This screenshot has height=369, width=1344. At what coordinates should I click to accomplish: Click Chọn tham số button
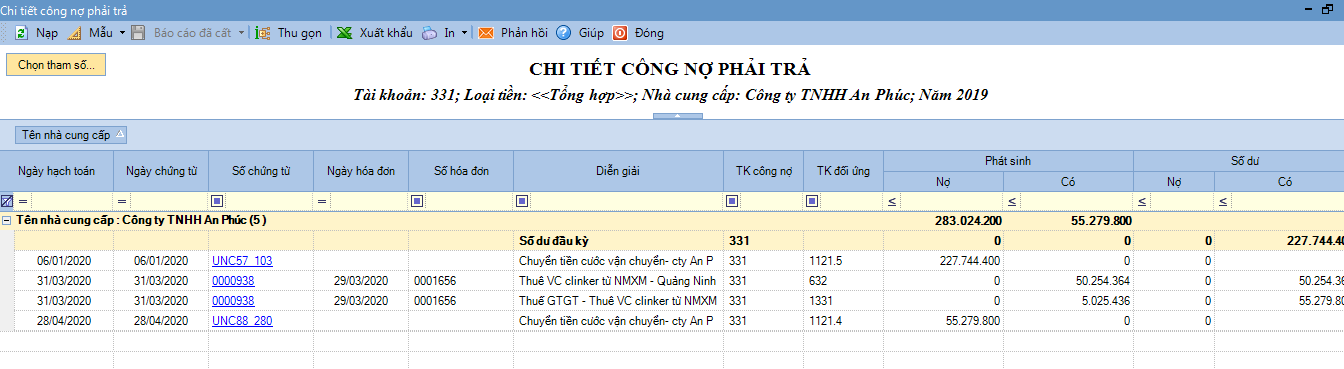(x=56, y=64)
